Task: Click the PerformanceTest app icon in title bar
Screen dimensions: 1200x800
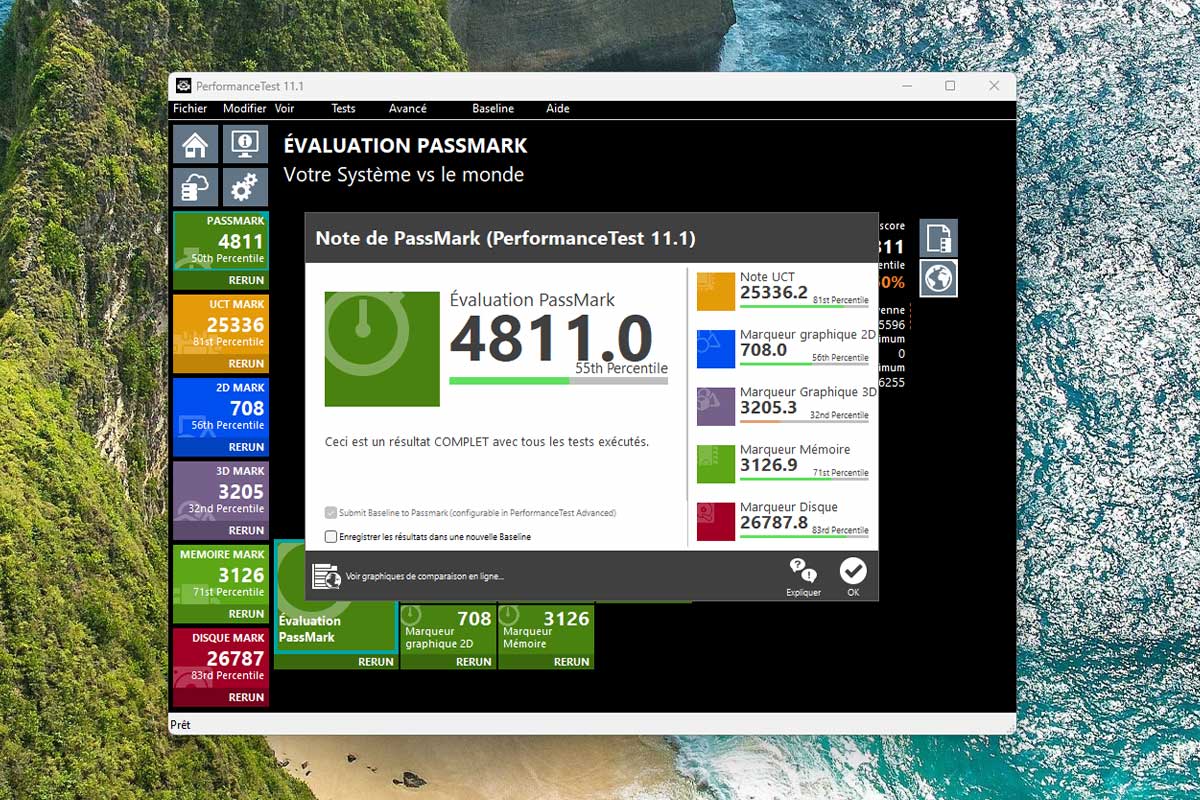Action: (184, 86)
